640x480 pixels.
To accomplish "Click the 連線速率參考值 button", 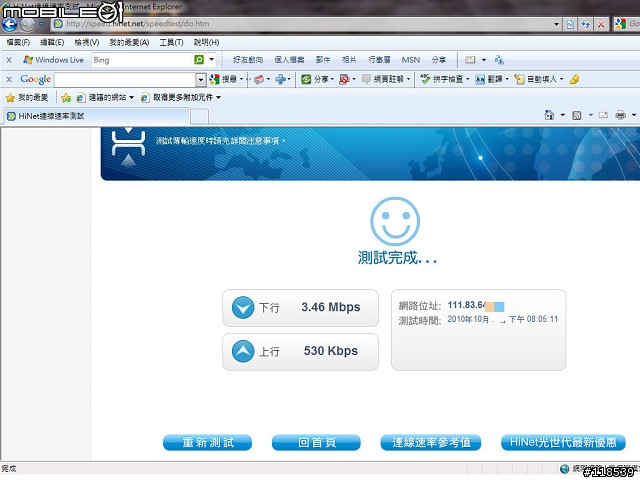I will coord(431,442).
